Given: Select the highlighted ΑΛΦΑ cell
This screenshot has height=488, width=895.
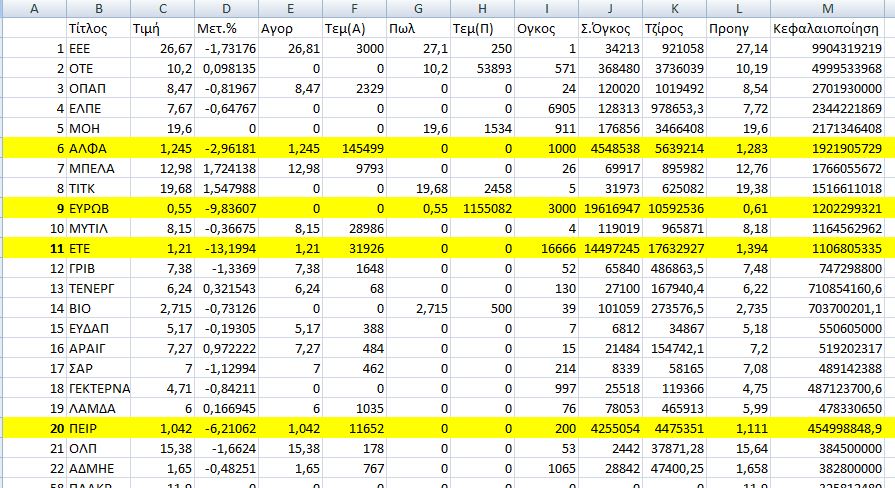Looking at the screenshot, I should (x=99, y=148).
